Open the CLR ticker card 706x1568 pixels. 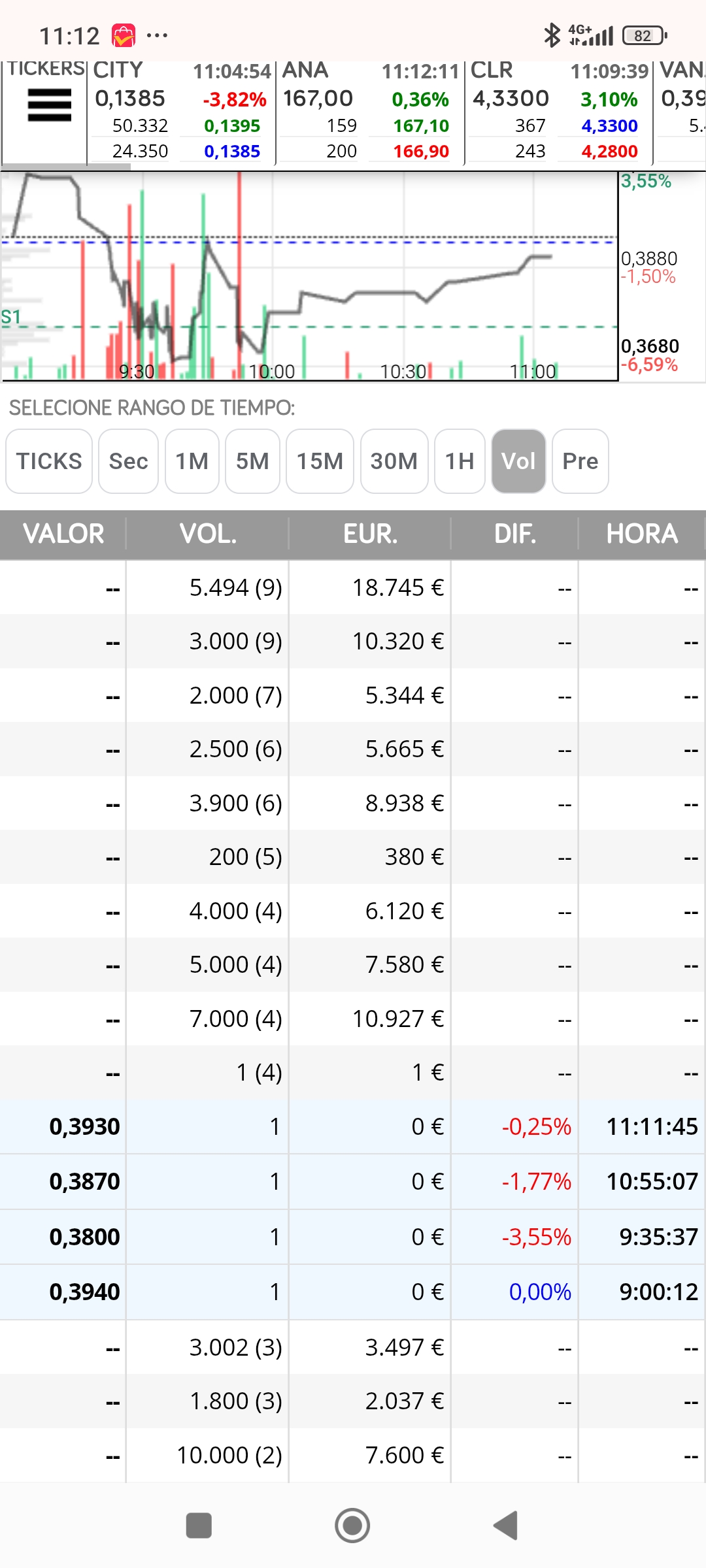tap(559, 111)
